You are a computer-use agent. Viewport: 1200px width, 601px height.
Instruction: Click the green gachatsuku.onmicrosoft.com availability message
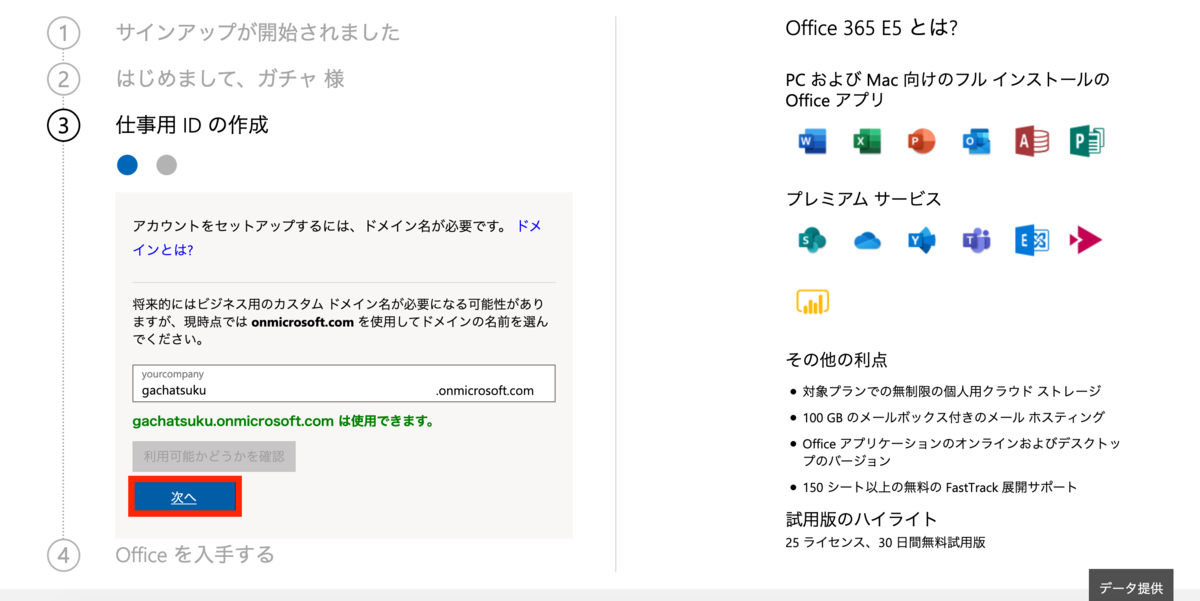(284, 421)
